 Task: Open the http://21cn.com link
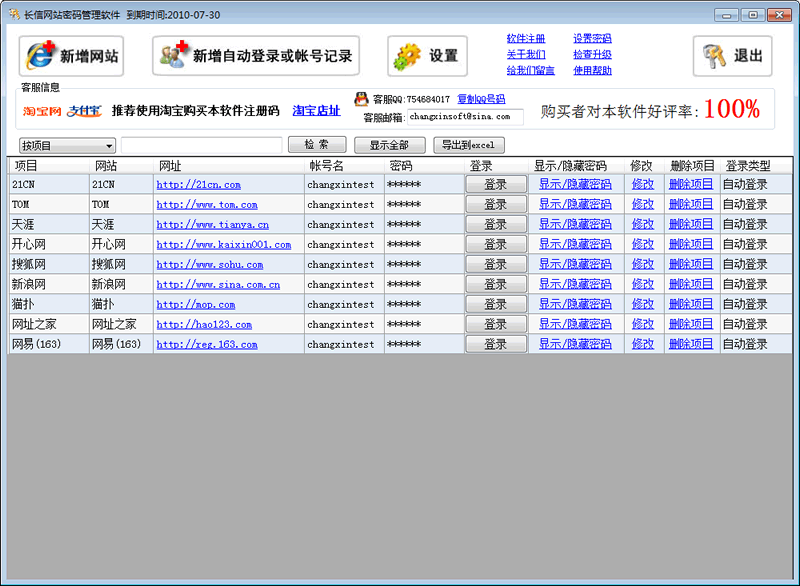pyautogui.click(x=198, y=185)
